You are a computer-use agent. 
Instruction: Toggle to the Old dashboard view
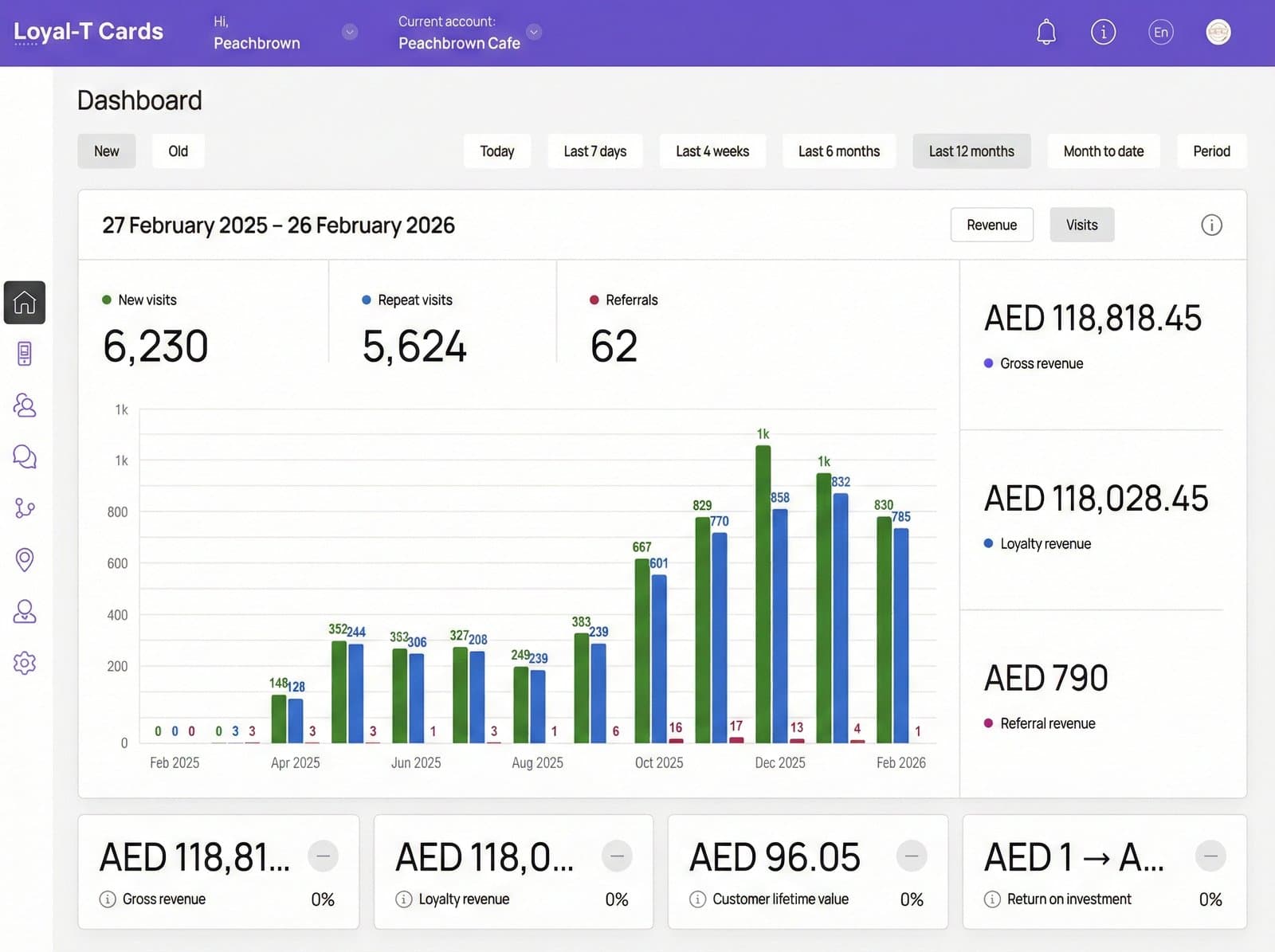tap(178, 151)
